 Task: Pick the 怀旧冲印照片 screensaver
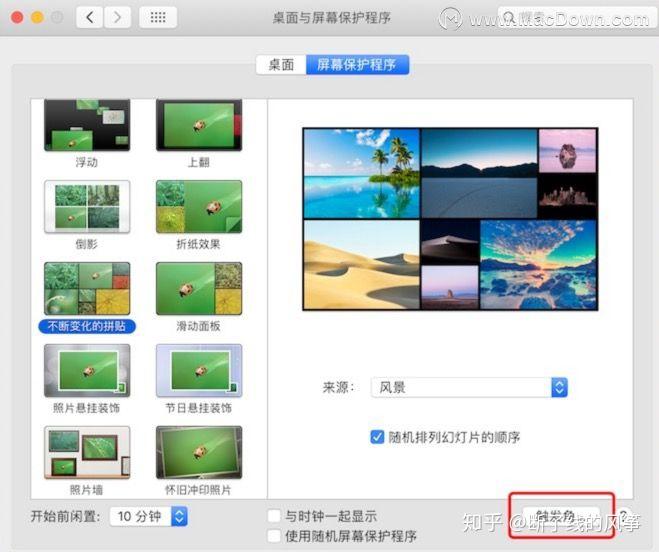tap(199, 452)
